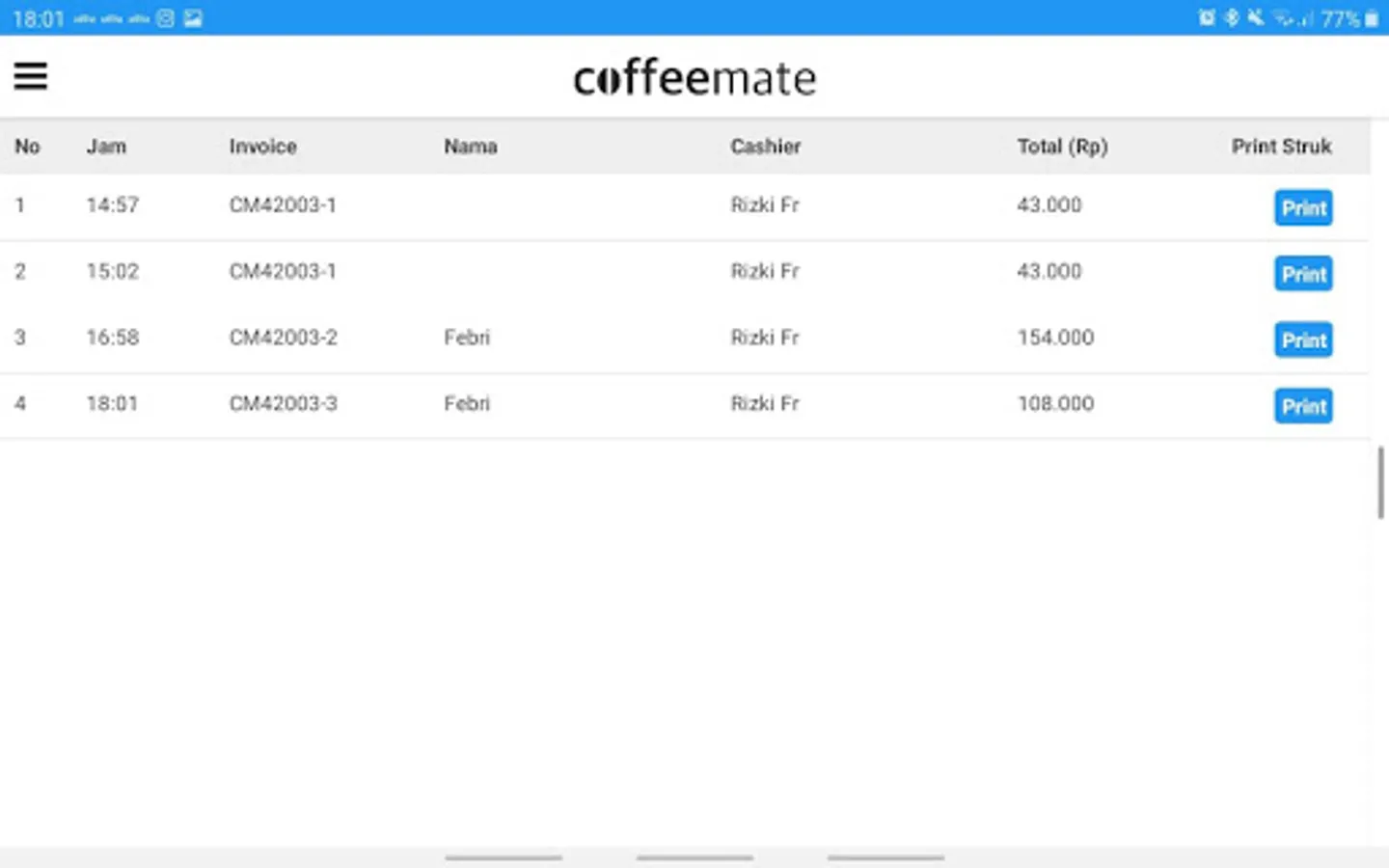This screenshot has height=868, width=1389.
Task: Tap the mute status icon
Action: [1255, 17]
